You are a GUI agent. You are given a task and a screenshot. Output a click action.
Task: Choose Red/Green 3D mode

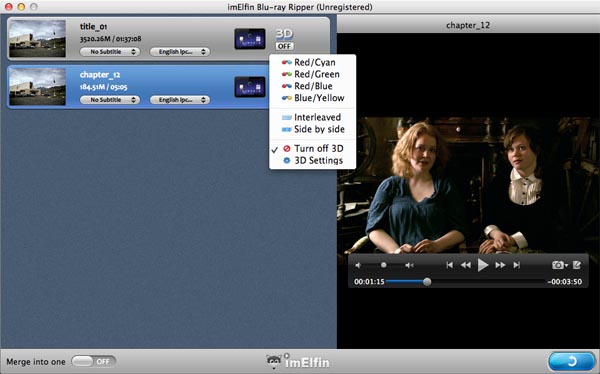(312, 74)
